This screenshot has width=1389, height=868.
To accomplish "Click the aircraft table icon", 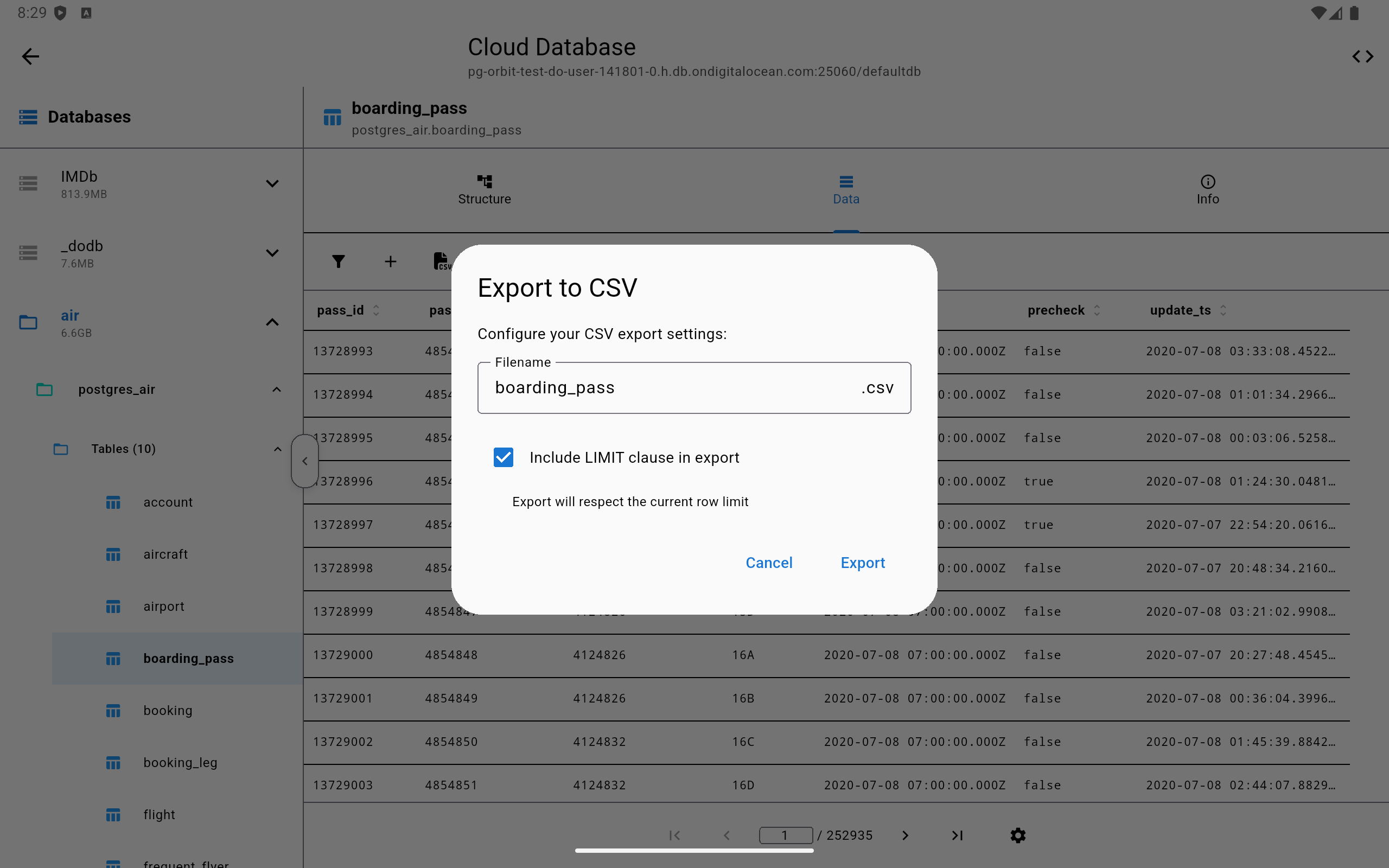I will coord(113,554).
